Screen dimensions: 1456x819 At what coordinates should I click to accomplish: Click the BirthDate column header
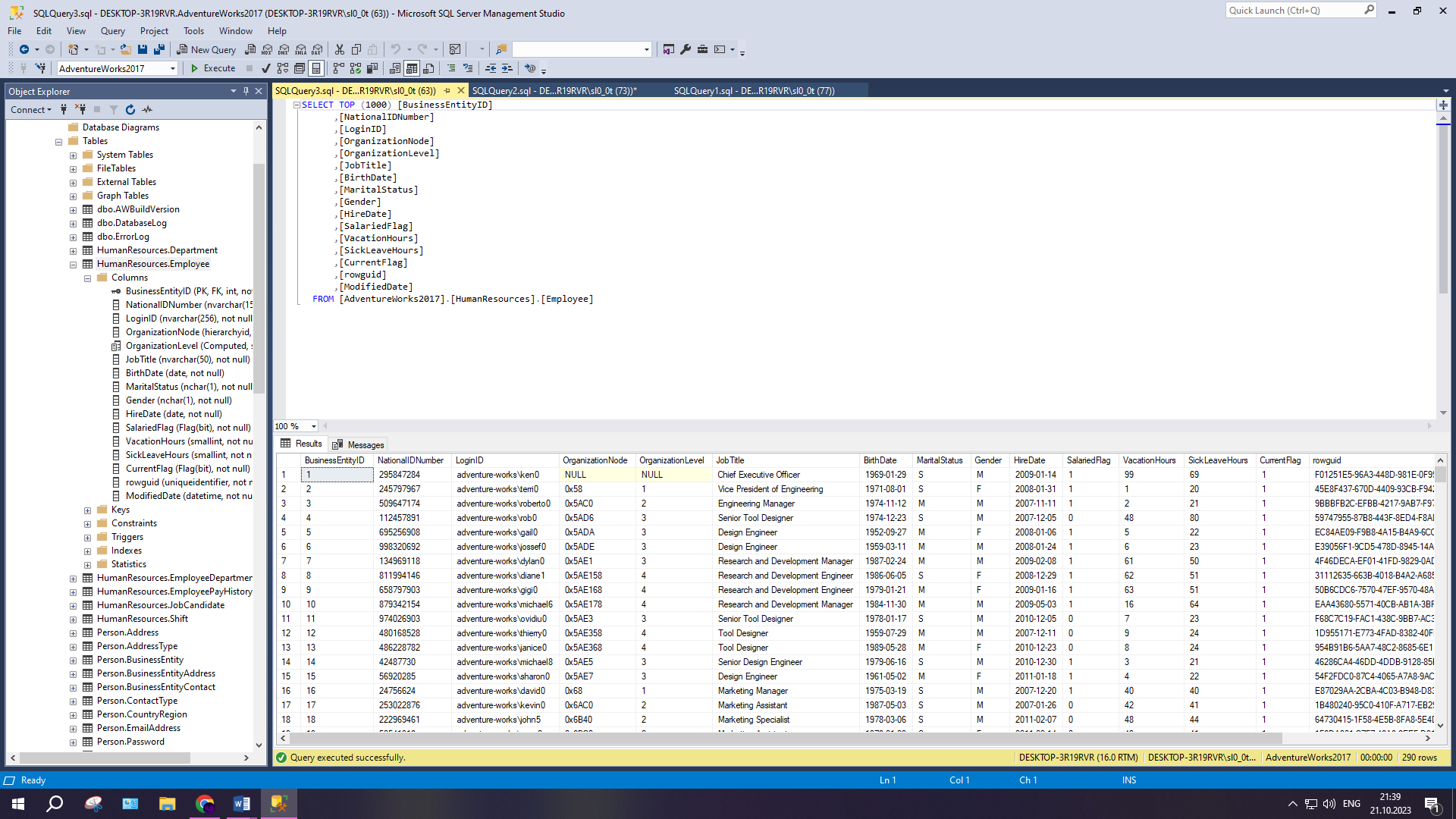tap(886, 460)
